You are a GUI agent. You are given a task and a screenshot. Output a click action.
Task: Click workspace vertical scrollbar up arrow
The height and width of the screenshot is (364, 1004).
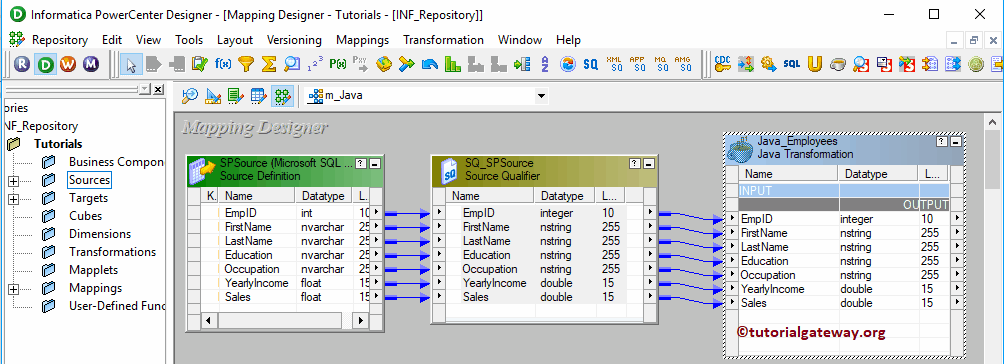coord(993,122)
